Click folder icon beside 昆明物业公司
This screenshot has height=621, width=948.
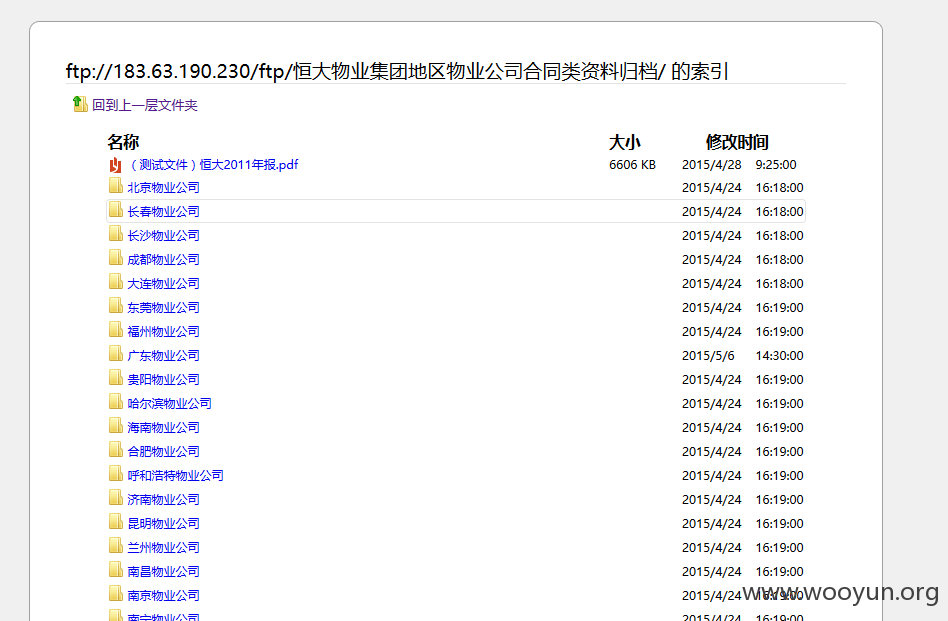pos(115,521)
